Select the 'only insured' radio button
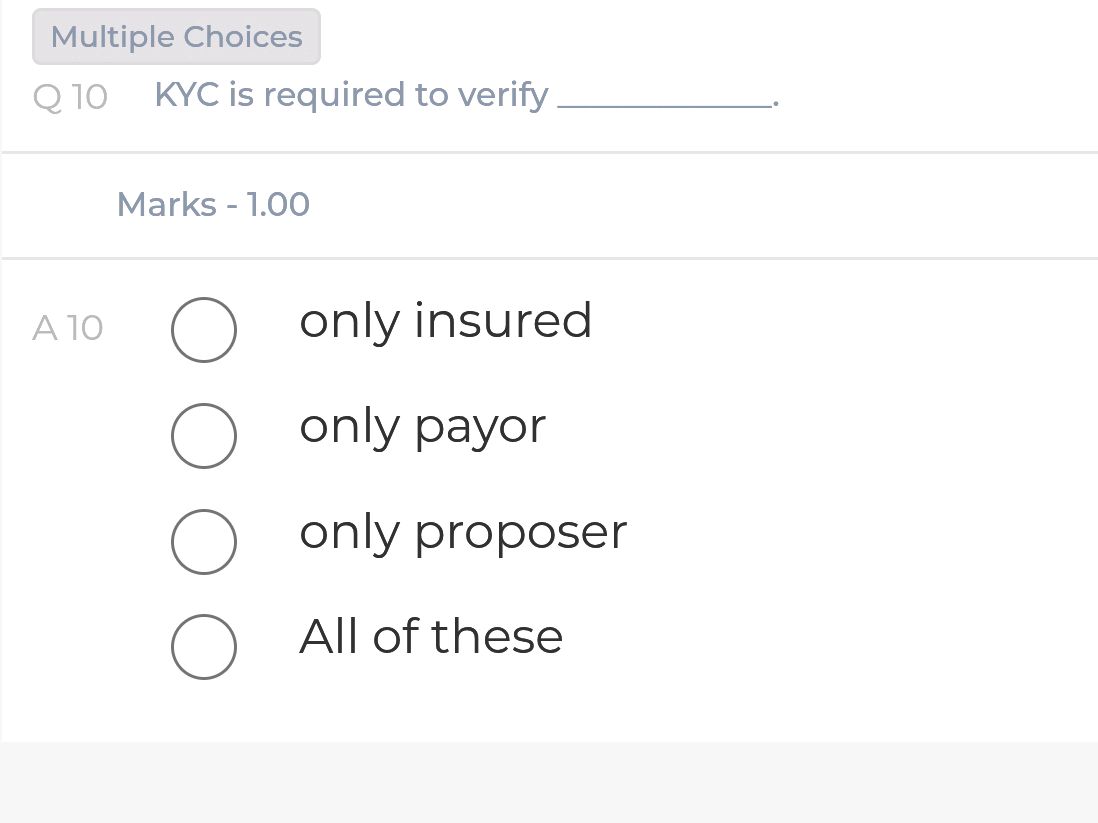The width and height of the screenshot is (1098, 823). [x=204, y=330]
